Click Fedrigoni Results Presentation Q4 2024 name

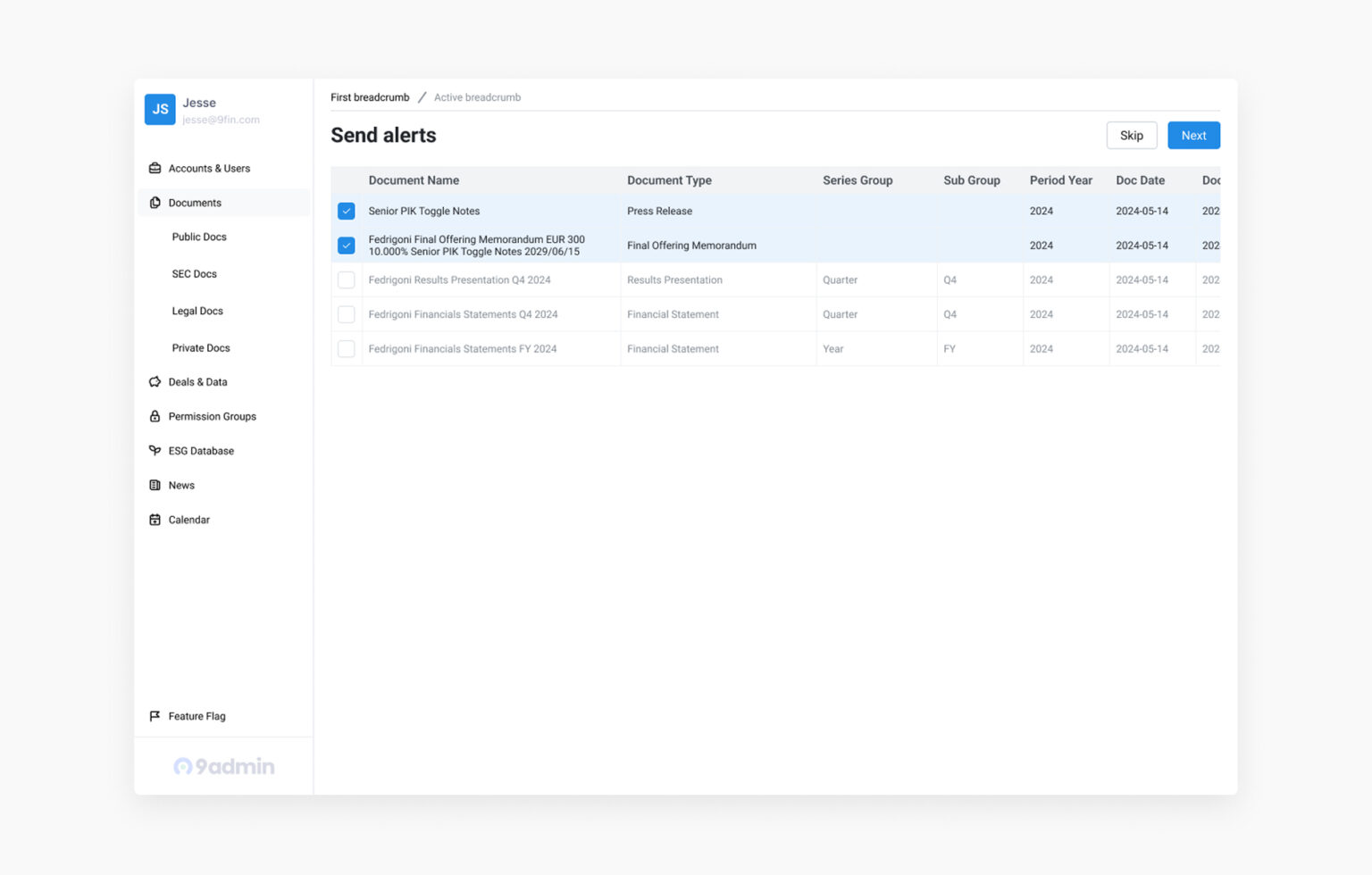[459, 280]
